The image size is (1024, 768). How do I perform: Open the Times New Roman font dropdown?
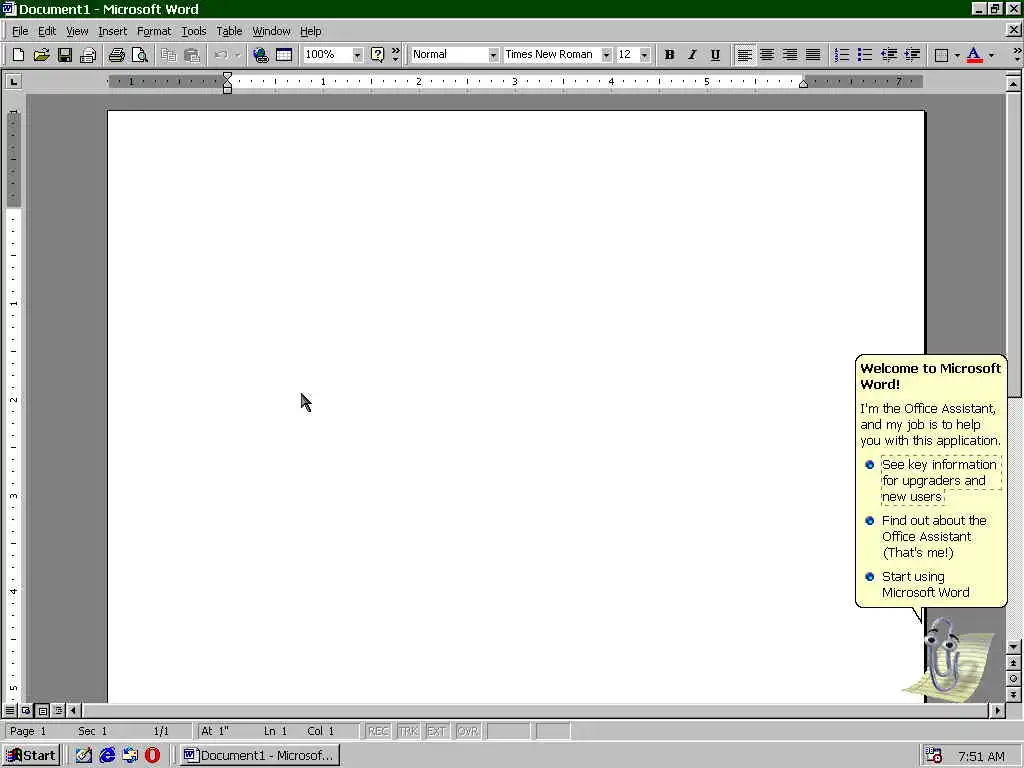tap(606, 55)
